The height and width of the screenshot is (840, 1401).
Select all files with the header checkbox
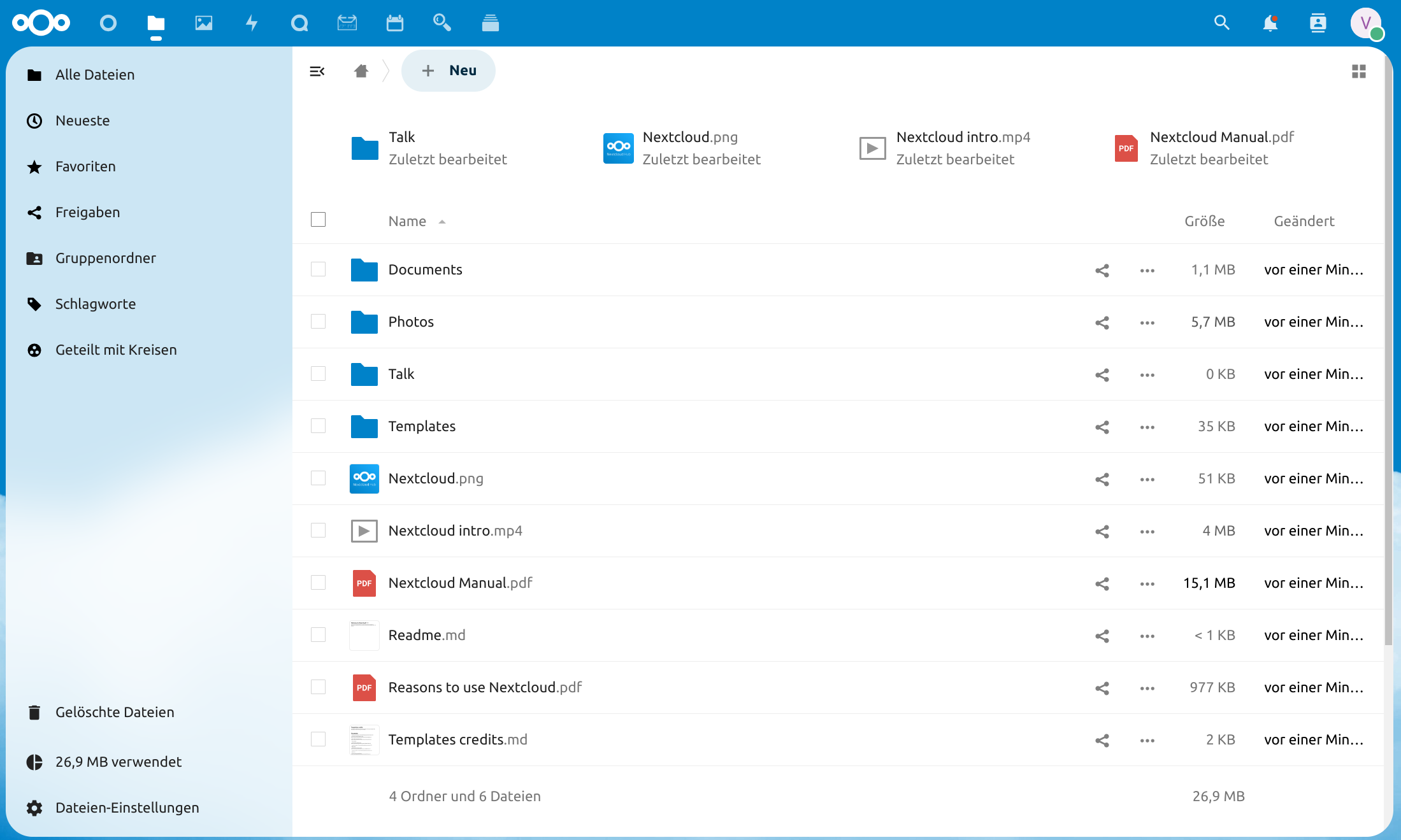(x=319, y=219)
